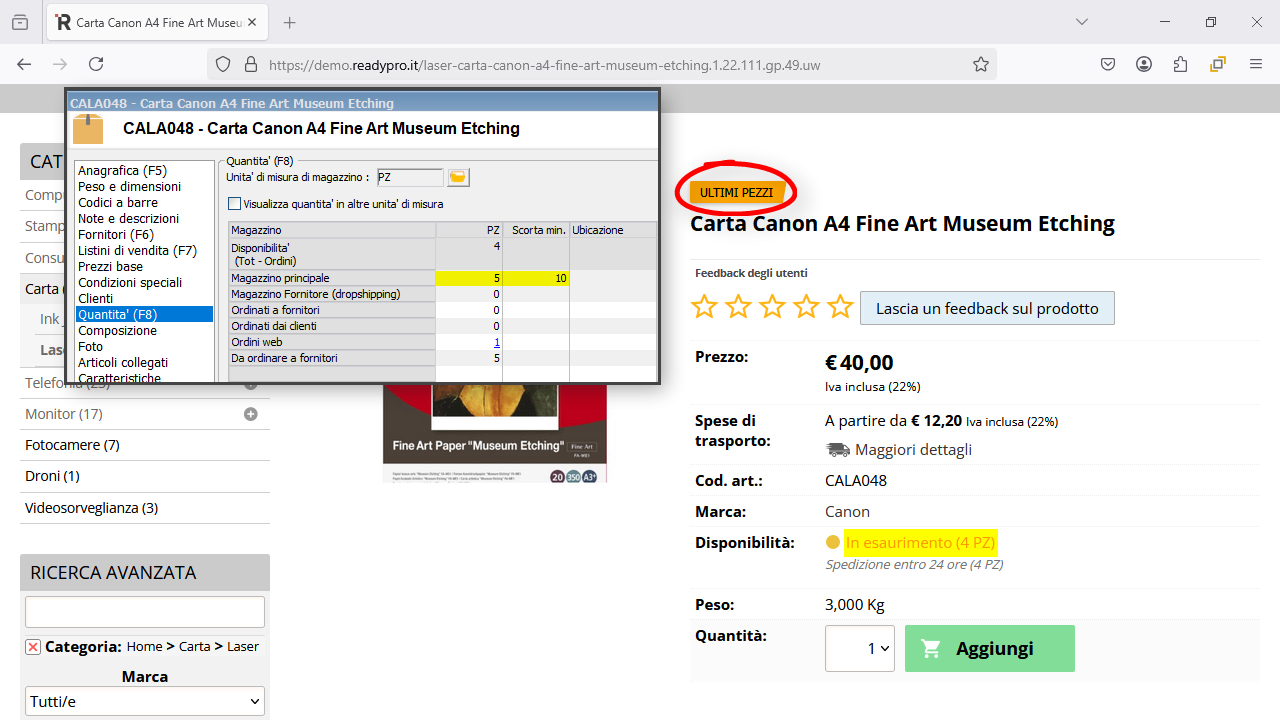Open Droni (1) category
Viewport: 1280px width, 720px height.
point(52,476)
